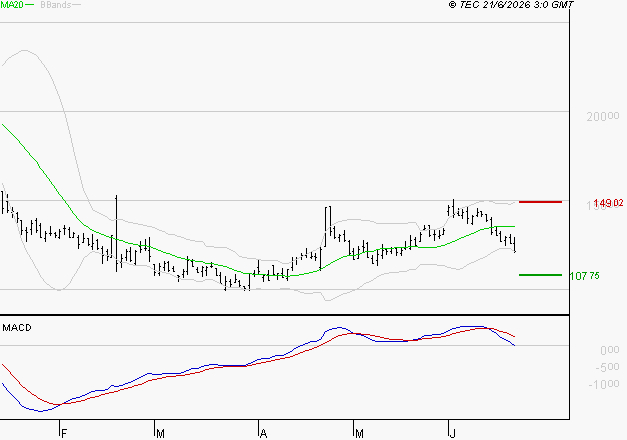The width and height of the screenshot is (627, 440).
Task: Click the red 149.02 resistance value
Action: (x=608, y=203)
